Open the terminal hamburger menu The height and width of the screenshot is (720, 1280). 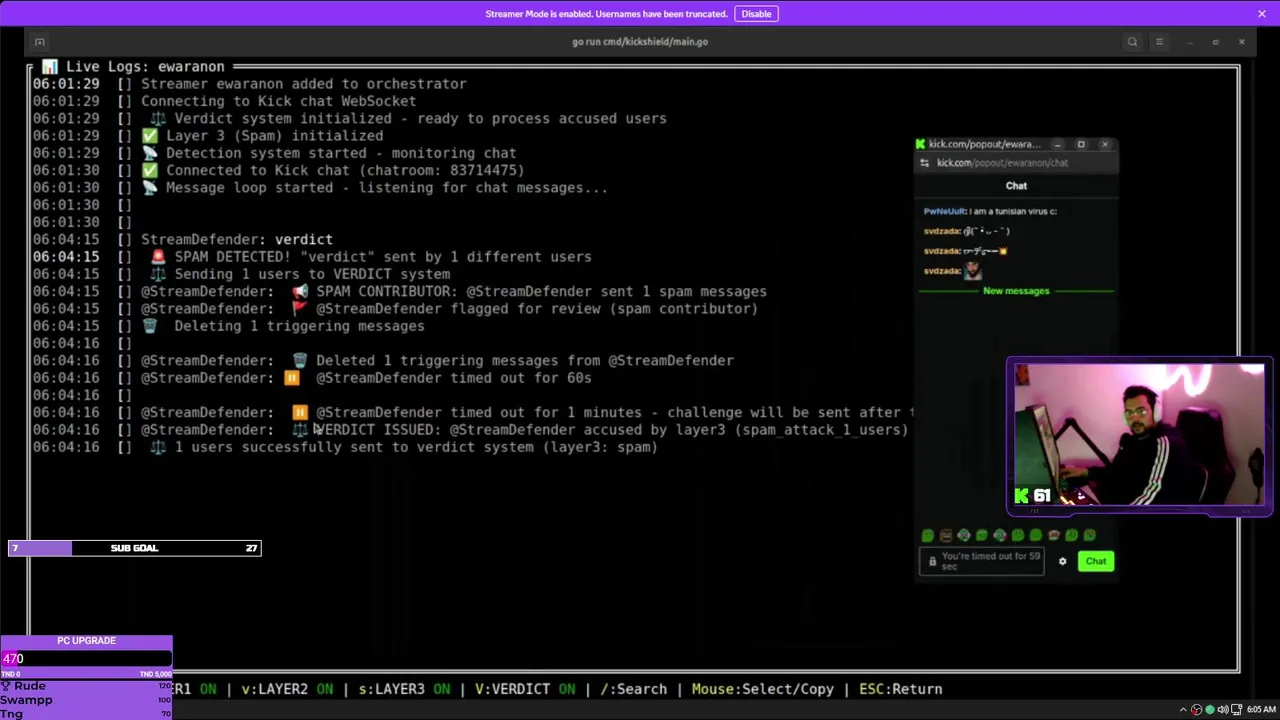(1159, 41)
